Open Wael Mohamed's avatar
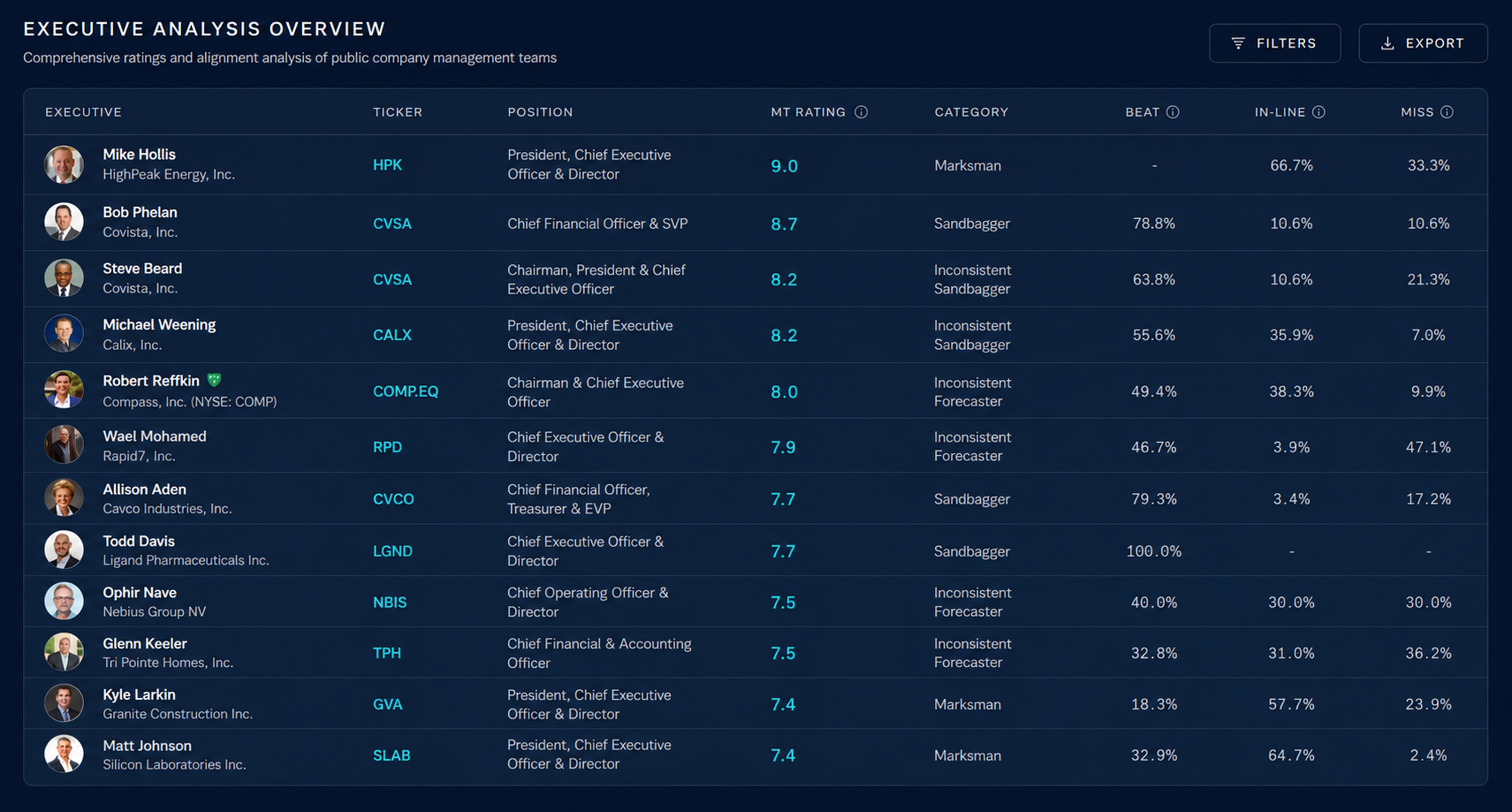 point(65,445)
